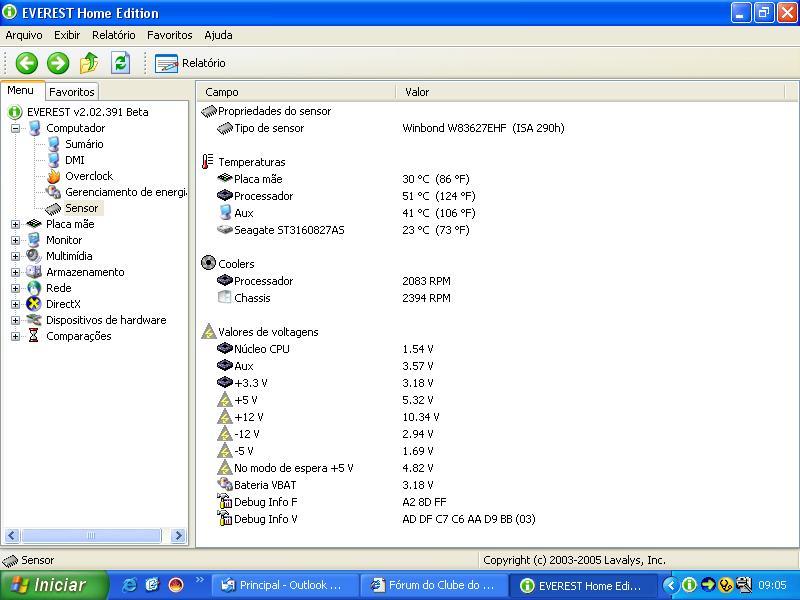Viewport: 800px width, 600px height.
Task: Expand the Rede tree node
Action: click(15, 288)
